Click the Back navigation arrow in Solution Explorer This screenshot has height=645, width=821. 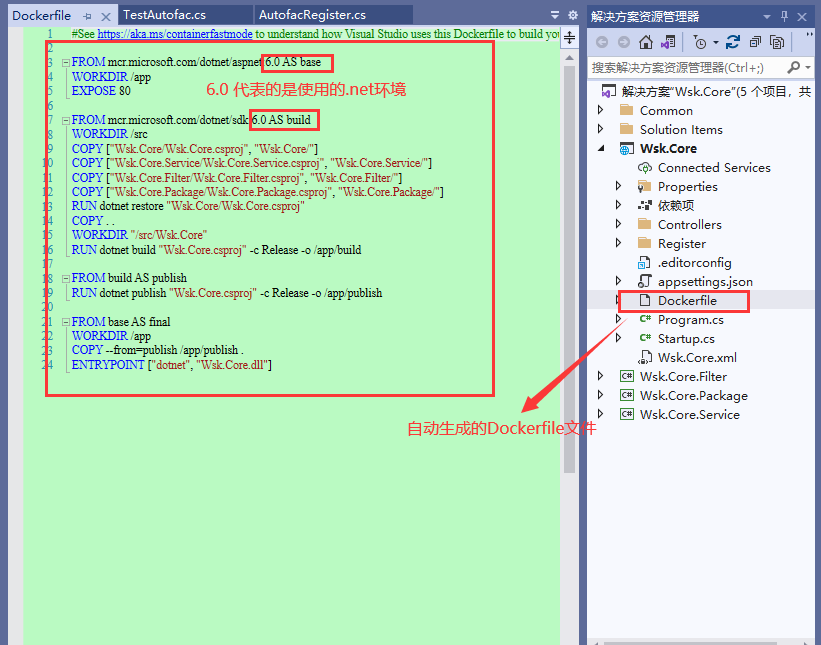click(x=602, y=42)
